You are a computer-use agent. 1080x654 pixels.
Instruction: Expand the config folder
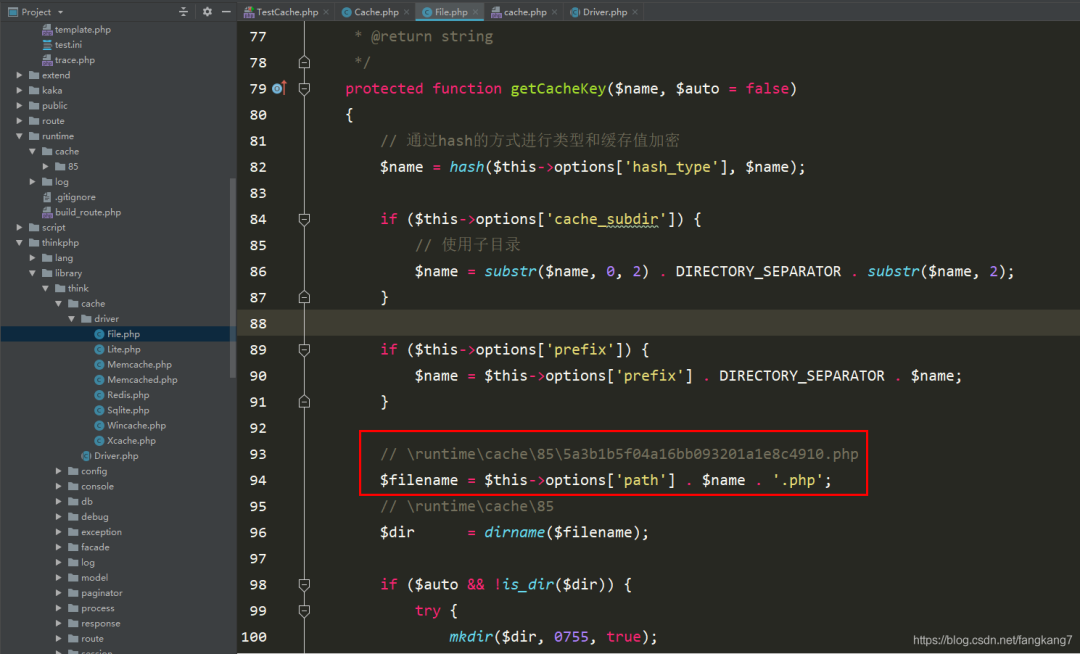click(x=59, y=471)
